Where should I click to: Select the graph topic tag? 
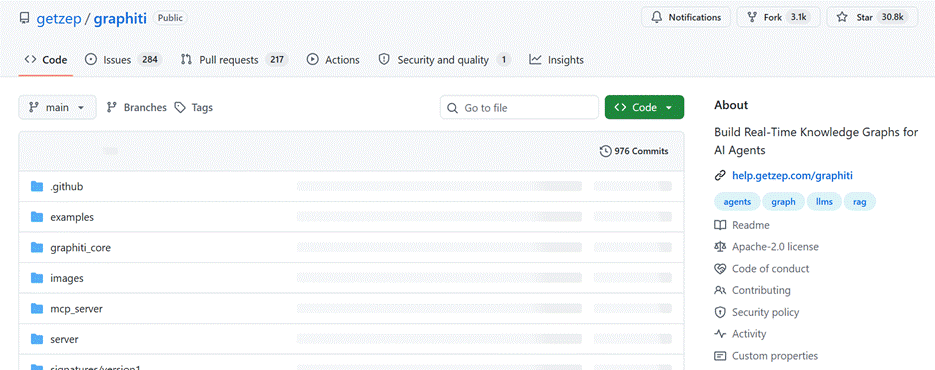pyautogui.click(x=784, y=202)
